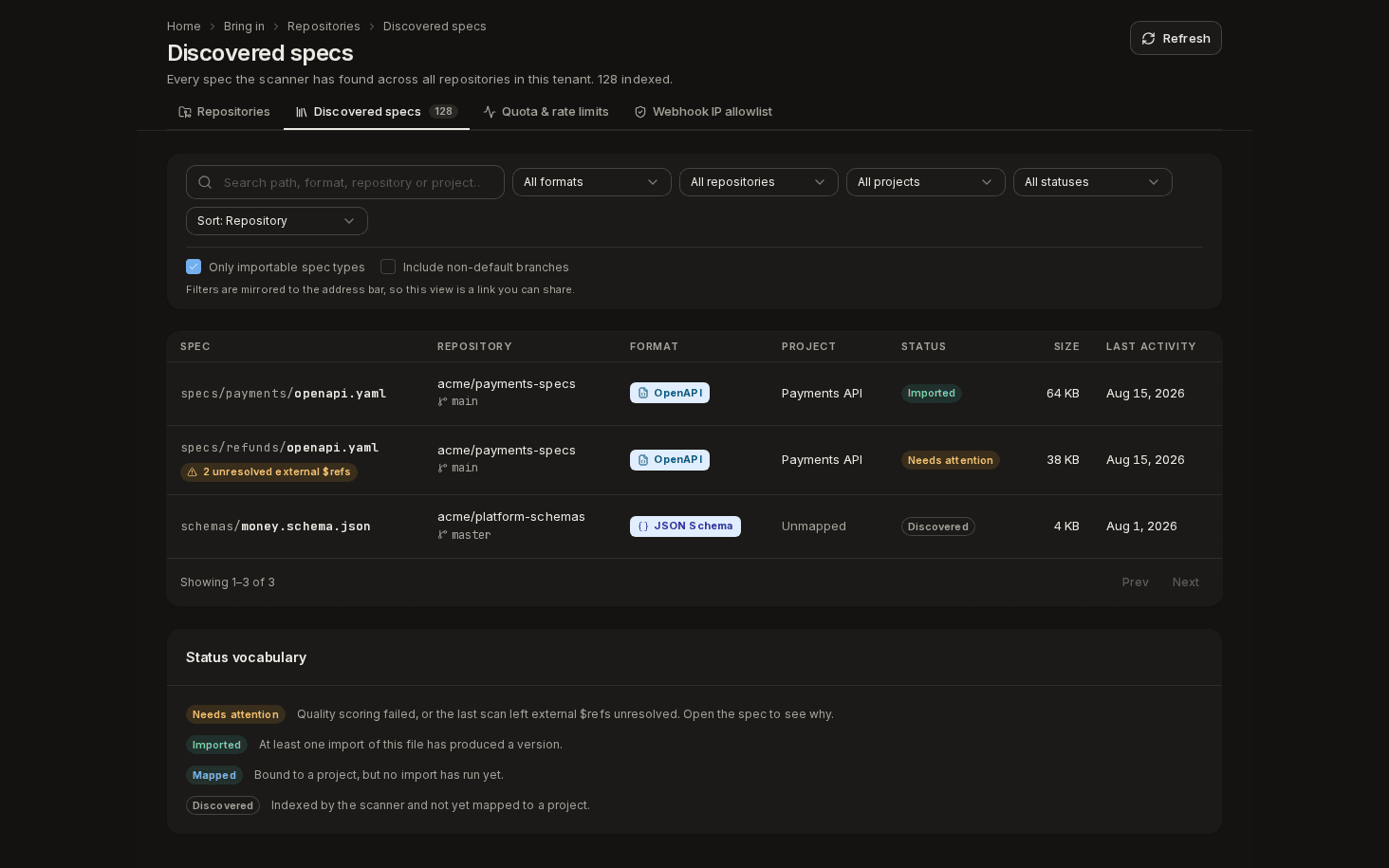
Task: Open the All statuses dropdown
Action: (x=1093, y=182)
